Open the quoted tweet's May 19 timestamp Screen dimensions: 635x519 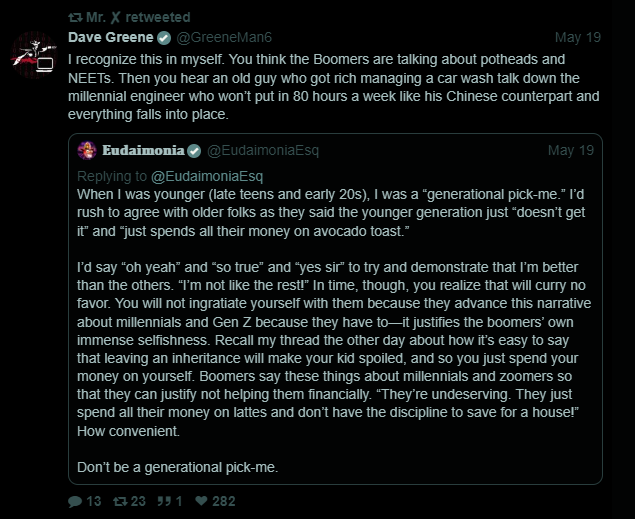(571, 150)
